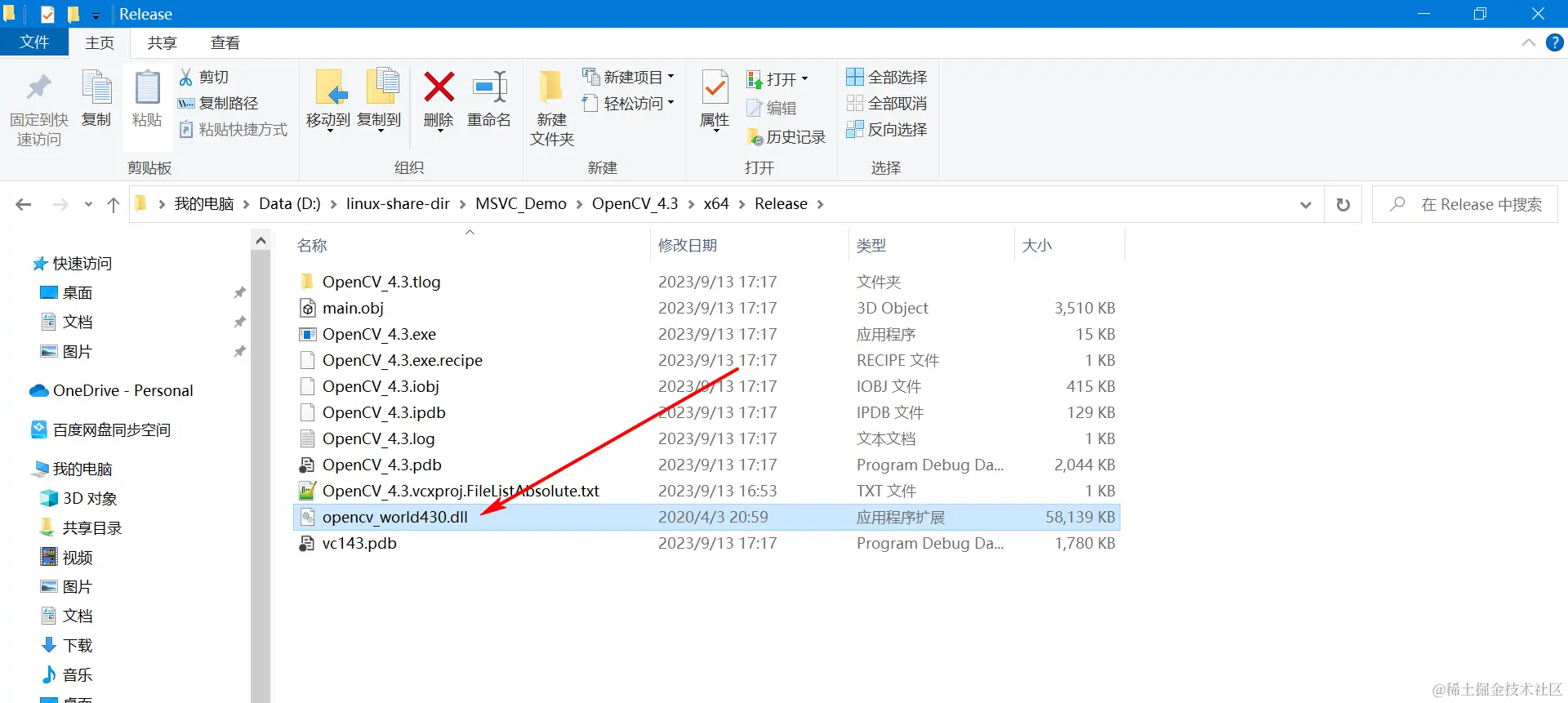Image resolution: width=1568 pixels, height=703 pixels.
Task: Open the Easy access dropdown
Action: point(628,103)
